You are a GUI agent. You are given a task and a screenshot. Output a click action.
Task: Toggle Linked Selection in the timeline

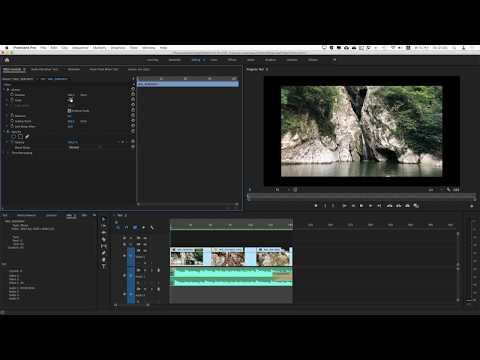[x=135, y=228]
